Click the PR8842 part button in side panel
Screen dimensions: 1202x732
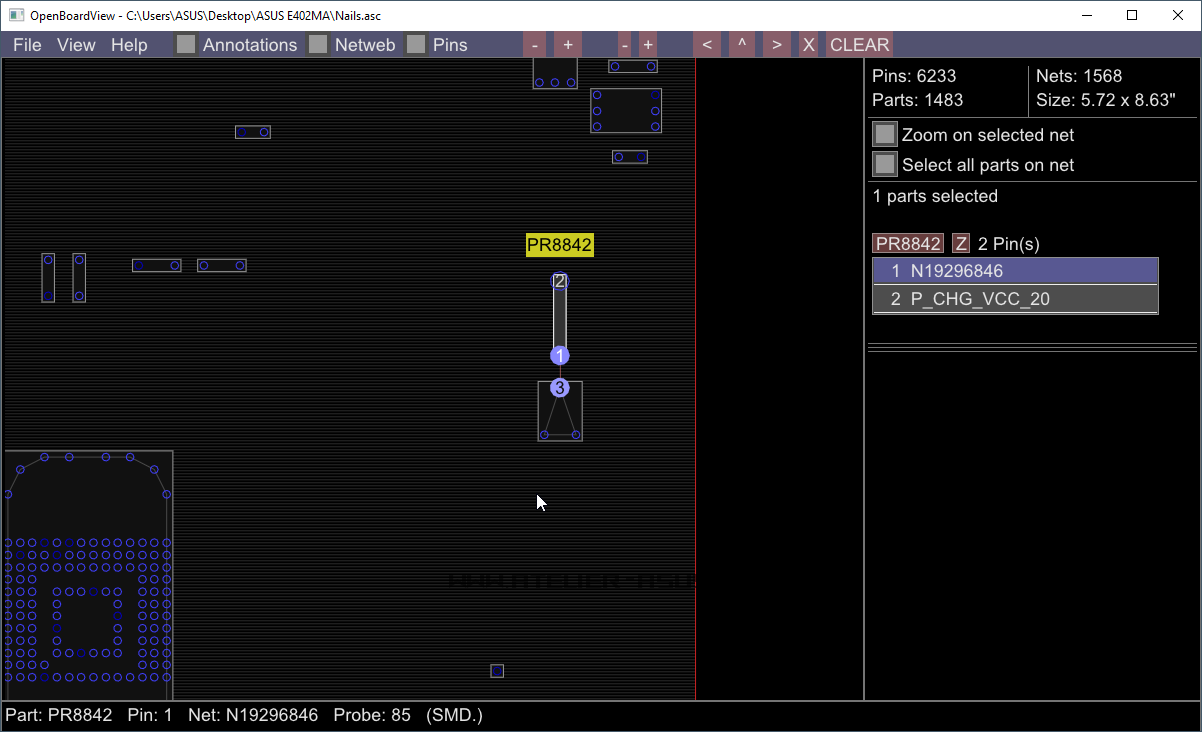pos(908,244)
